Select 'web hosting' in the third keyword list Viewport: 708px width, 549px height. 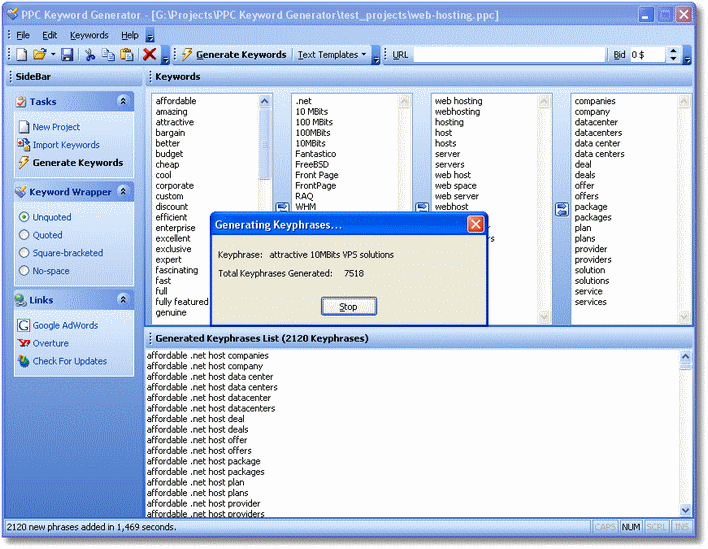point(458,101)
